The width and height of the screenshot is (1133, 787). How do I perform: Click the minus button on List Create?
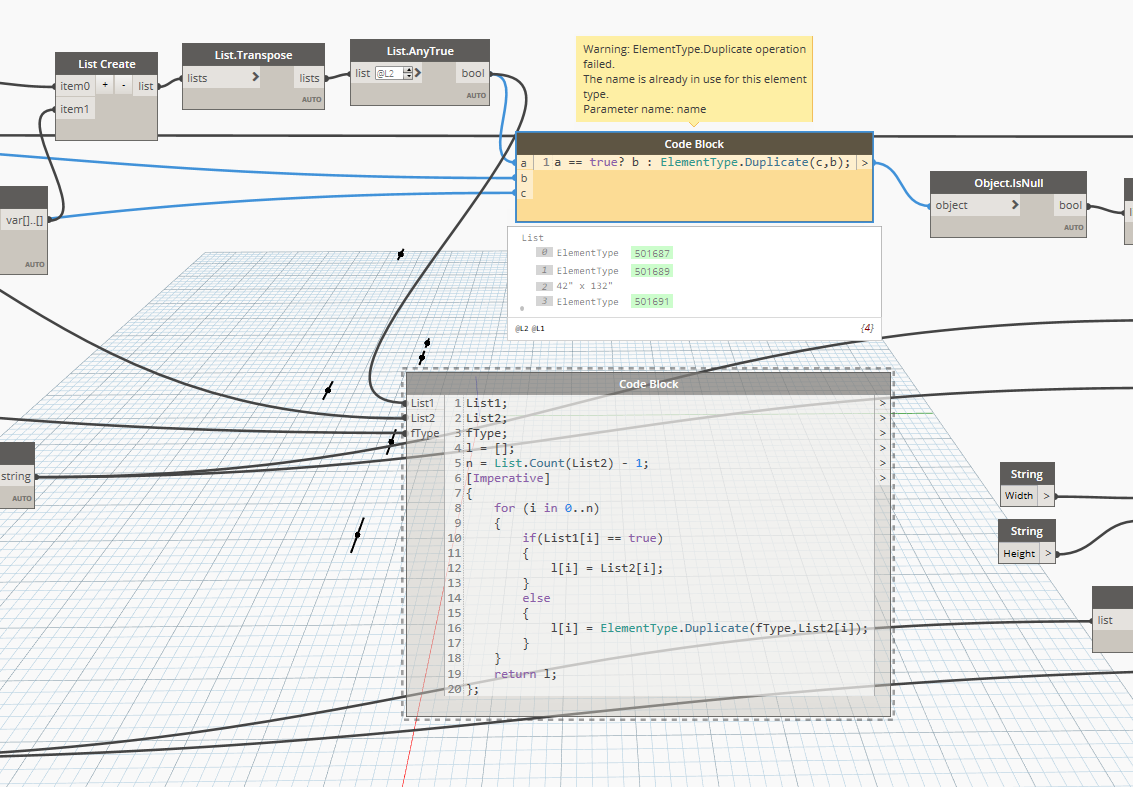click(x=123, y=86)
